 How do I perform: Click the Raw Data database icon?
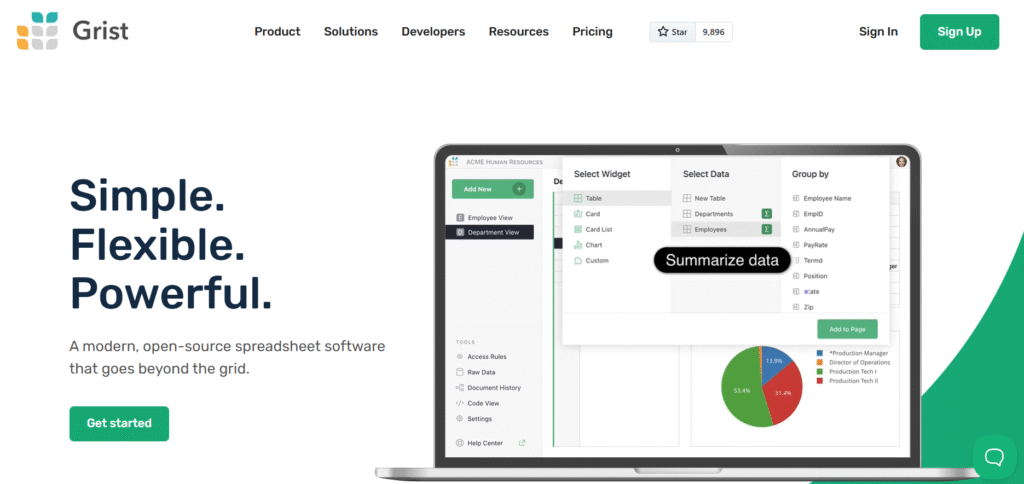pos(460,372)
